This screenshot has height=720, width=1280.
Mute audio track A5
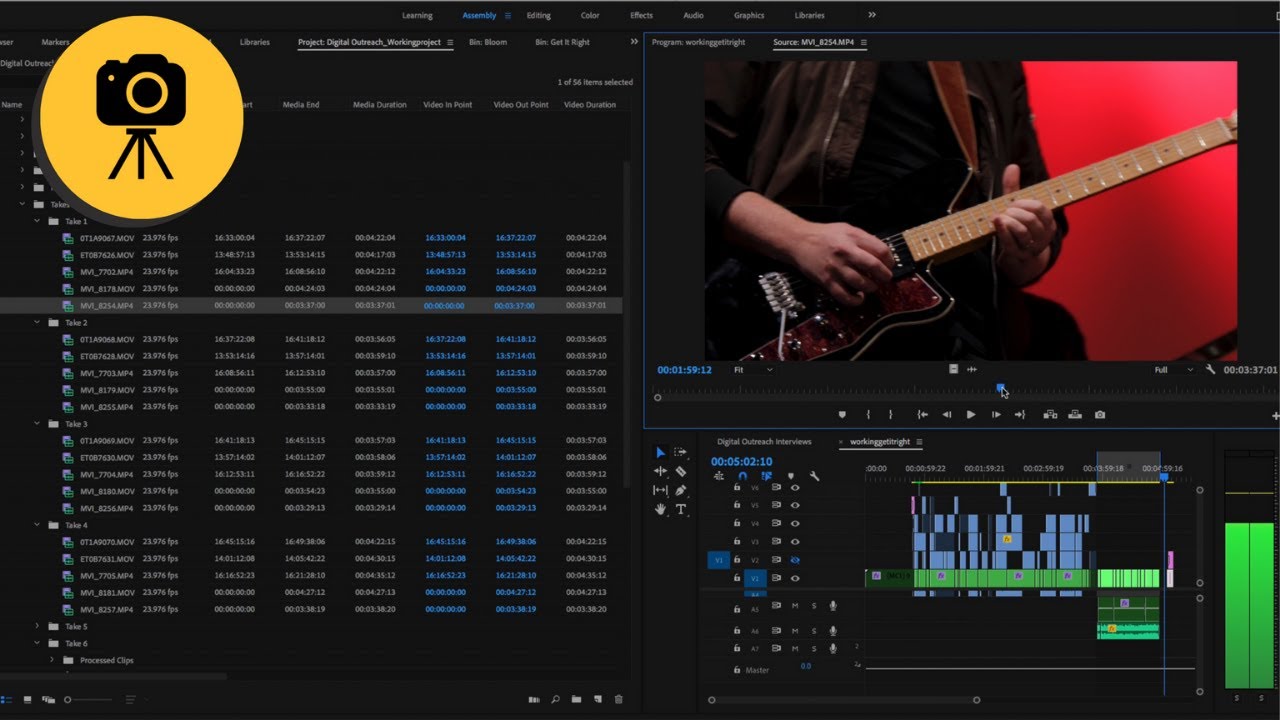click(x=795, y=606)
